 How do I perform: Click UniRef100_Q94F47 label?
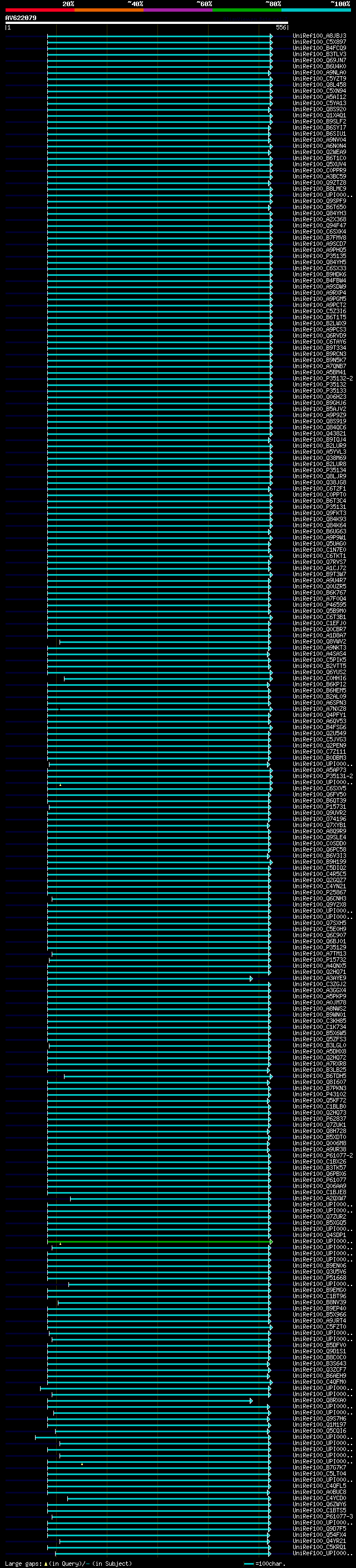tap(319, 226)
